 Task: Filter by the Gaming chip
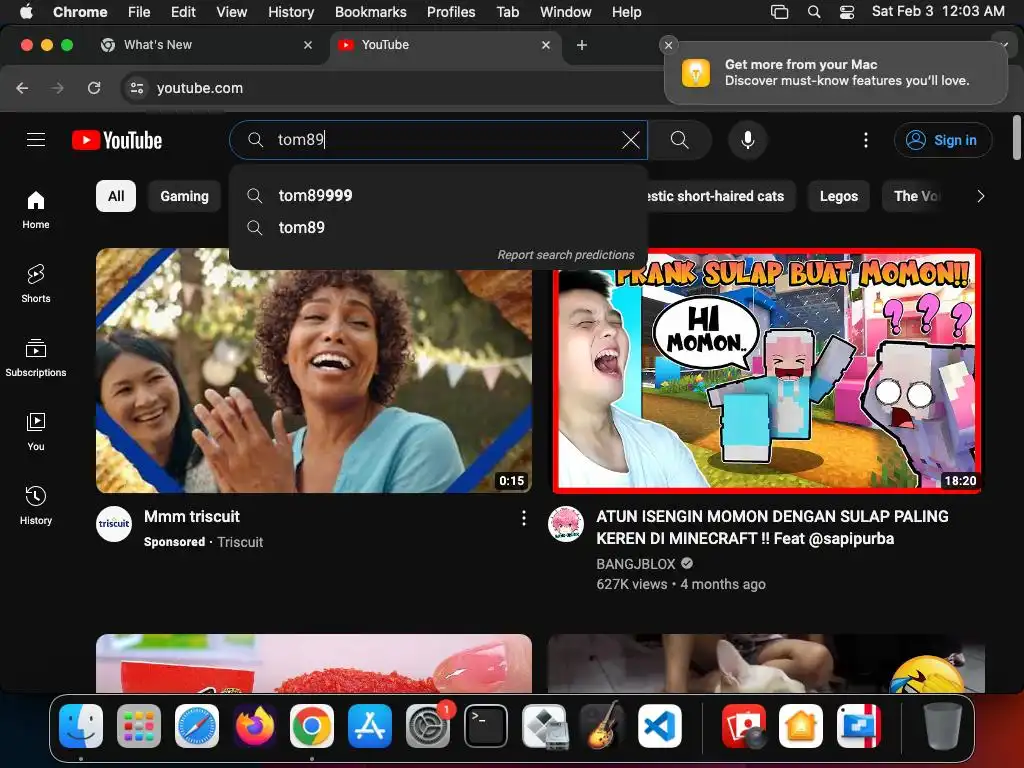click(x=185, y=196)
